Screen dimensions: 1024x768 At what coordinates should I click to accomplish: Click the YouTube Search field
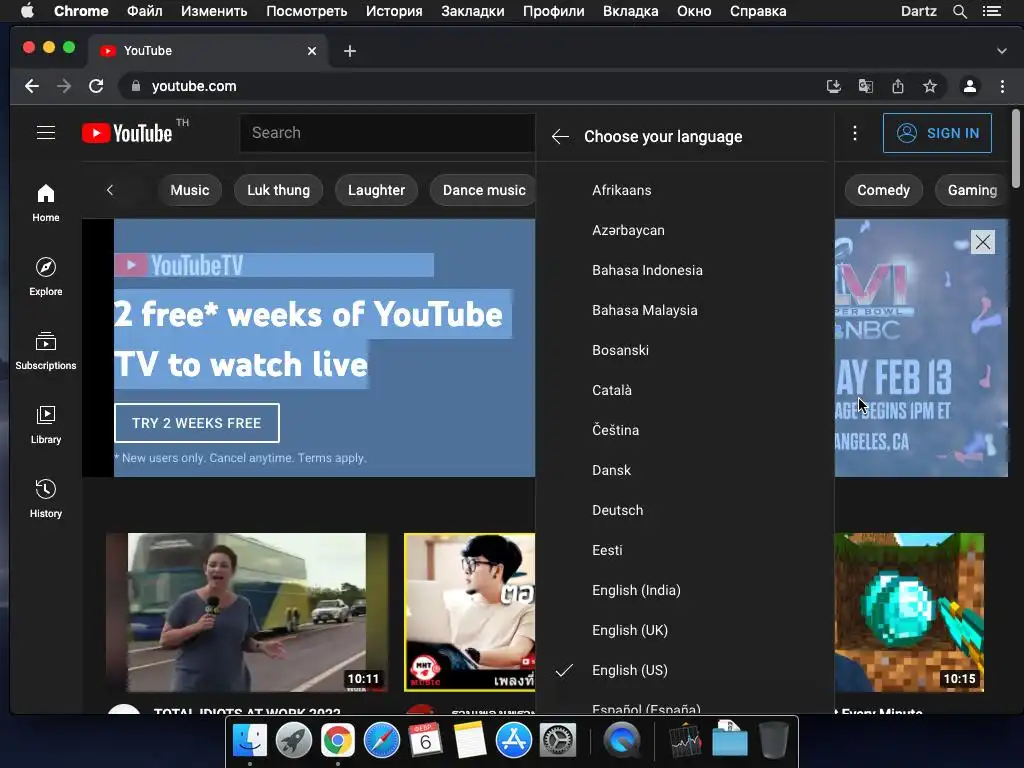388,133
